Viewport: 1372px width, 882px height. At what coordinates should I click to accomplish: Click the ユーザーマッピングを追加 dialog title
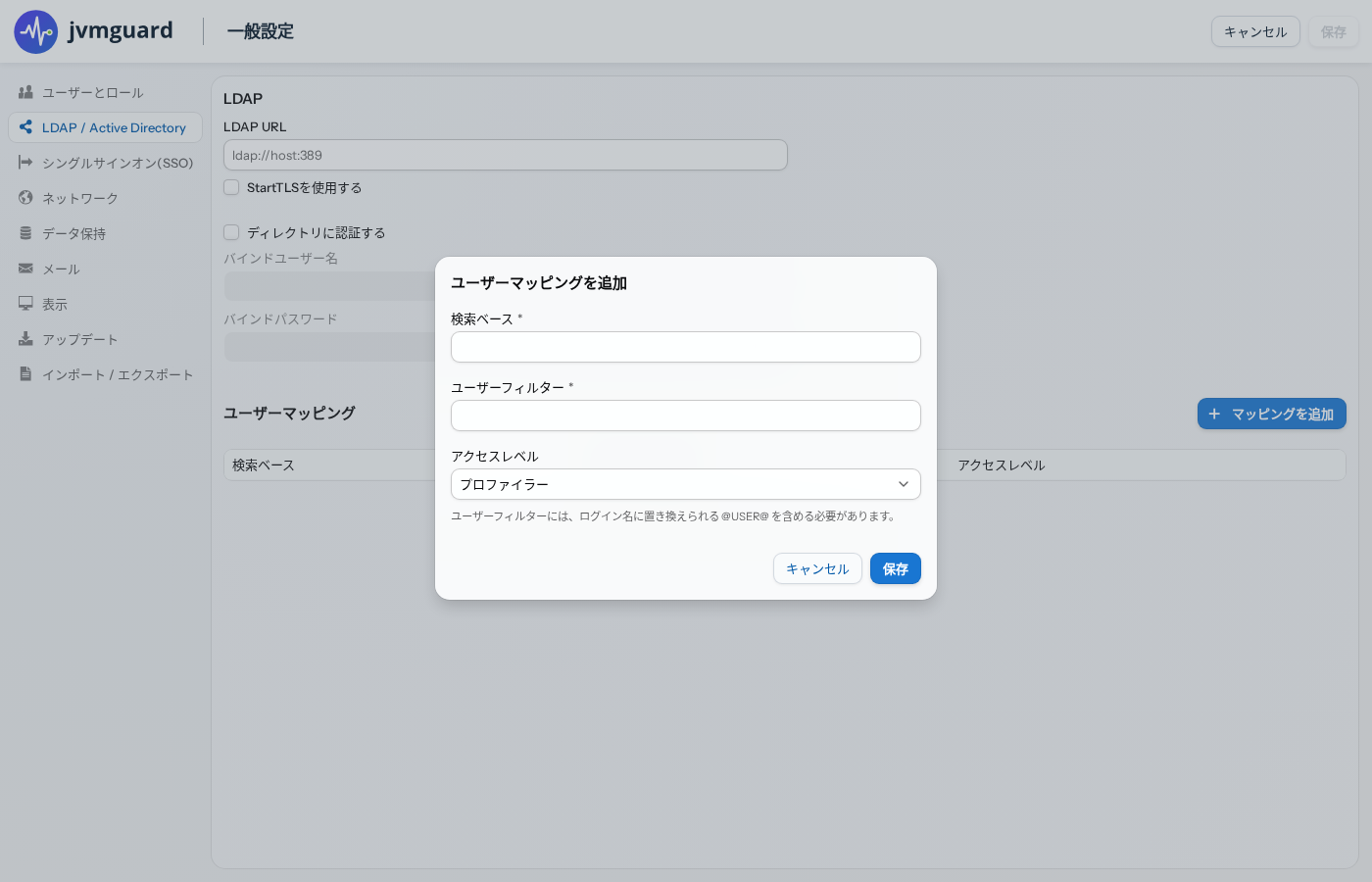pos(539,283)
